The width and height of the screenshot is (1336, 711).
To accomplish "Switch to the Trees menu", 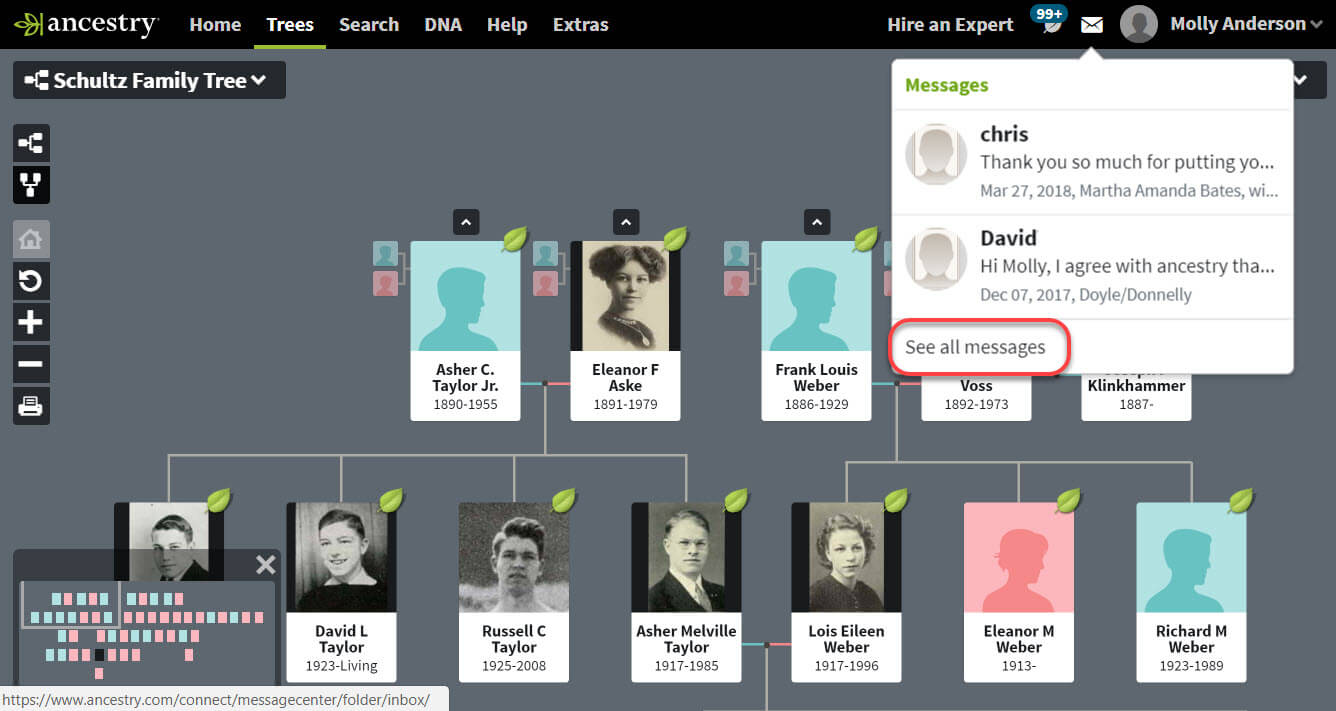I will [x=290, y=24].
